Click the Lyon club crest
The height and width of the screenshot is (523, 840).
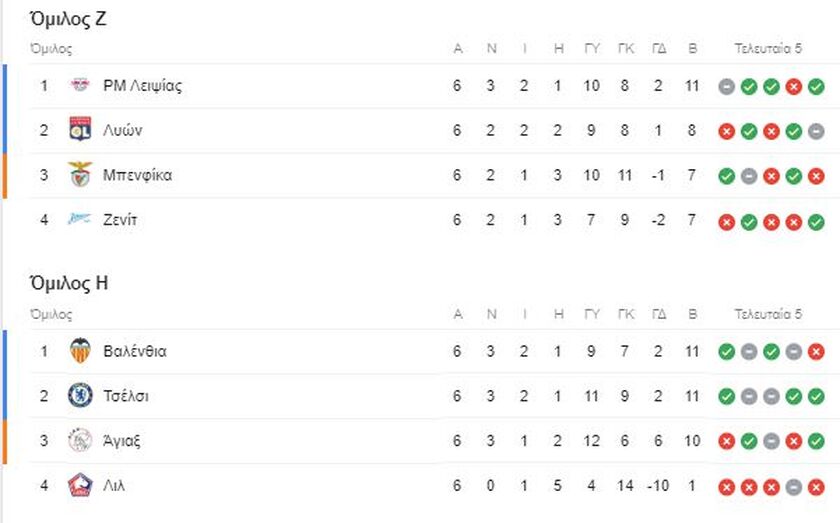click(80, 130)
